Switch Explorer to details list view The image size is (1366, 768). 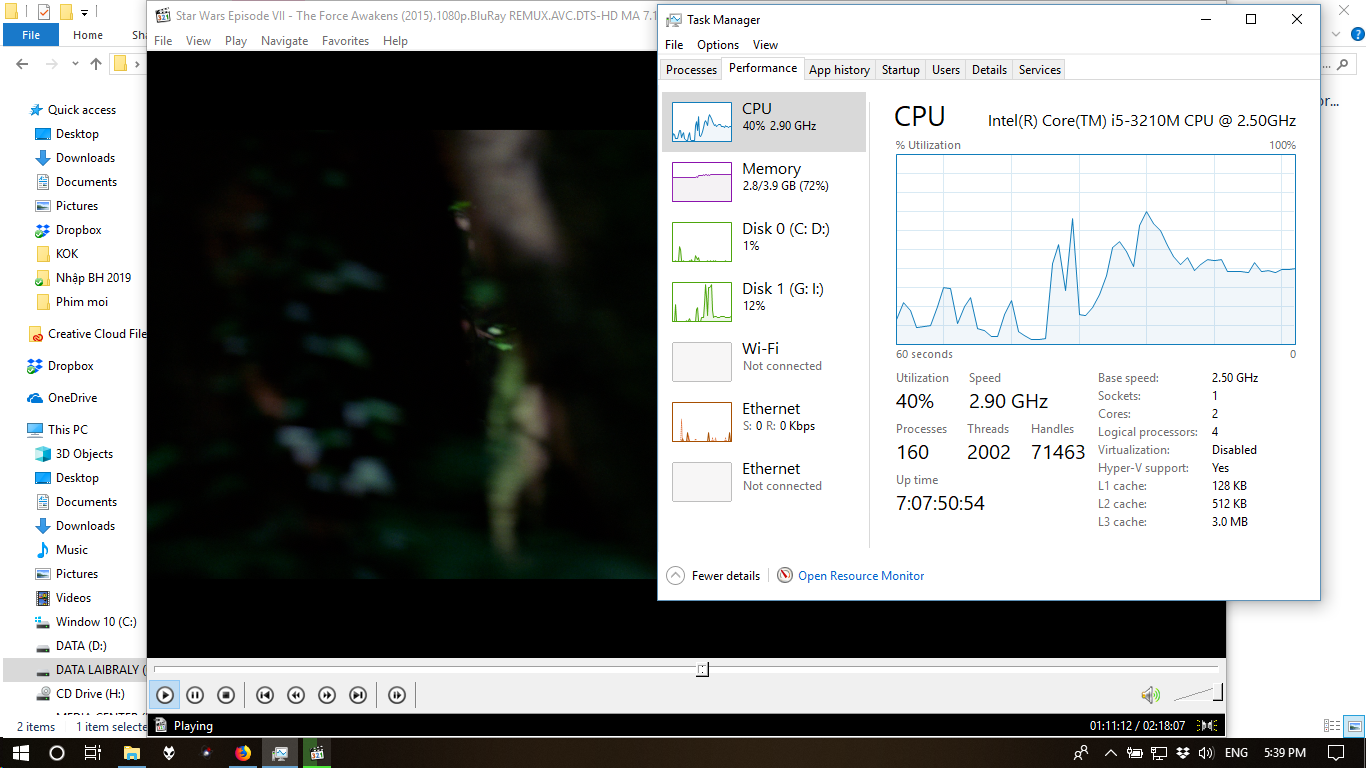(x=1331, y=726)
